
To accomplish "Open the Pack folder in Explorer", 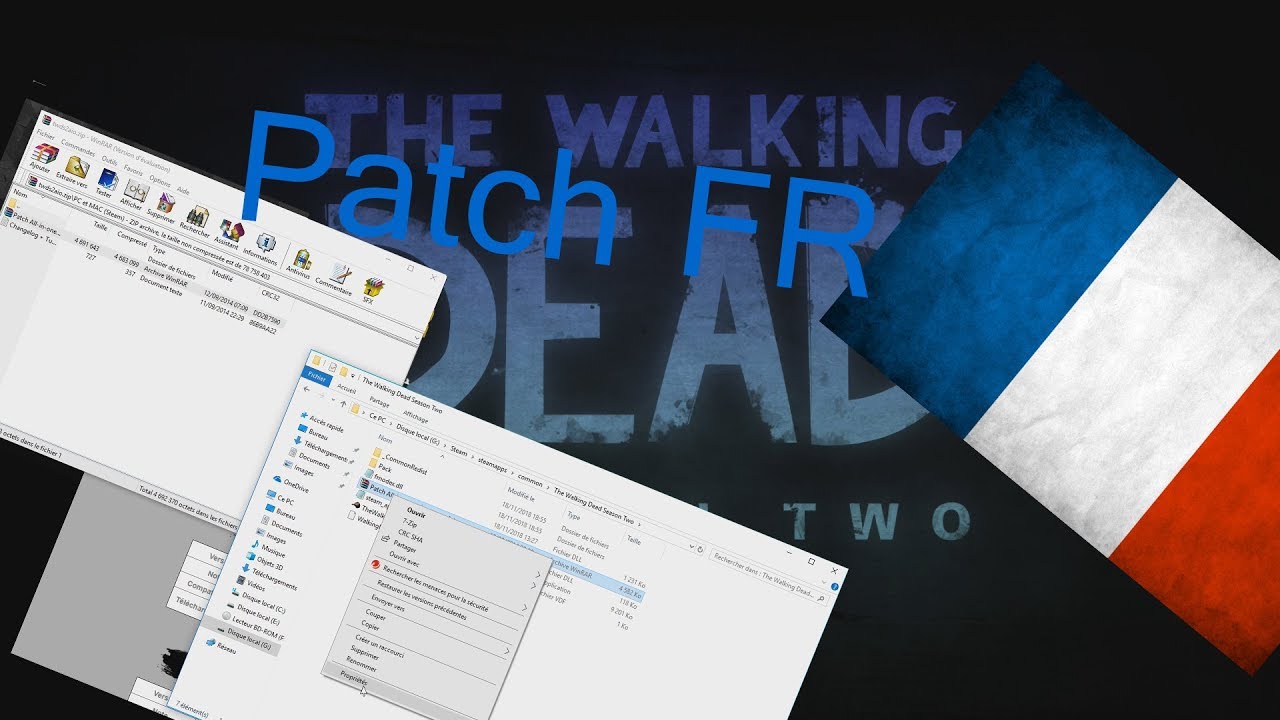I will (385, 469).
